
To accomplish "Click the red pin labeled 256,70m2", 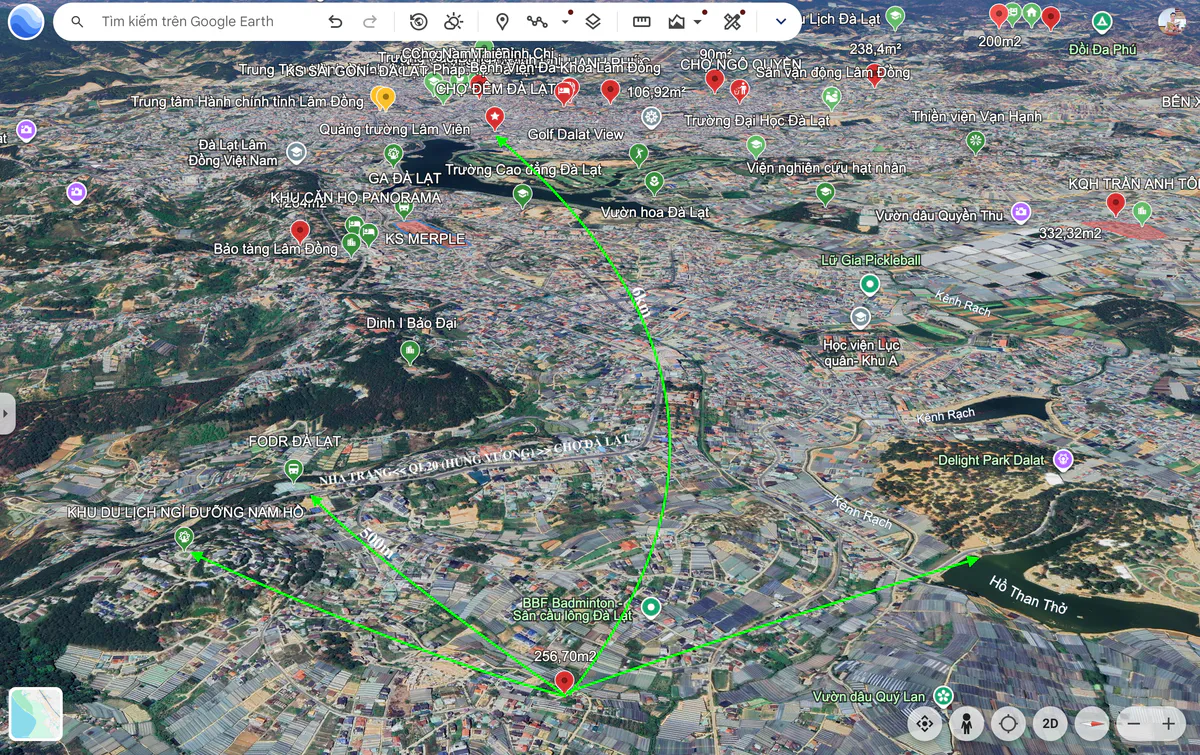I will (564, 682).
